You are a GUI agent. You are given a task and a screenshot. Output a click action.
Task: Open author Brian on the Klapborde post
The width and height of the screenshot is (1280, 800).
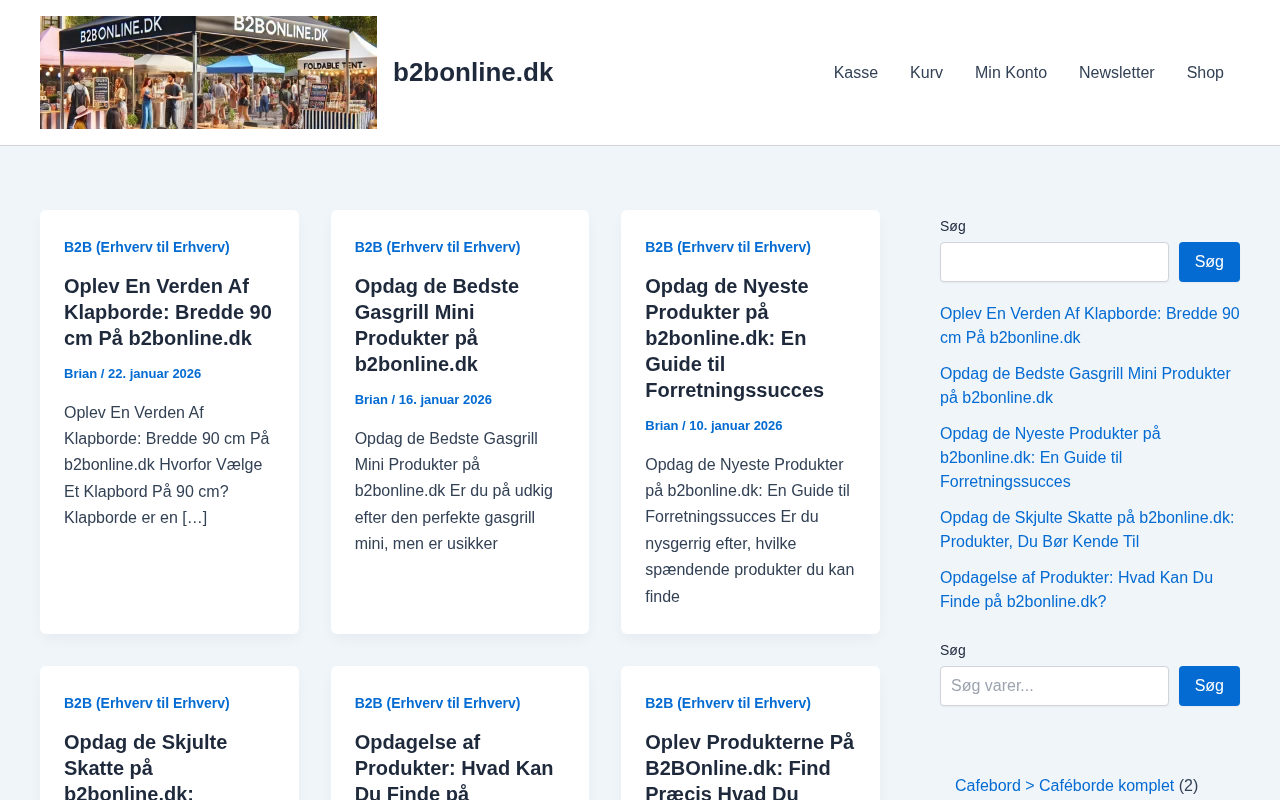coord(81,374)
